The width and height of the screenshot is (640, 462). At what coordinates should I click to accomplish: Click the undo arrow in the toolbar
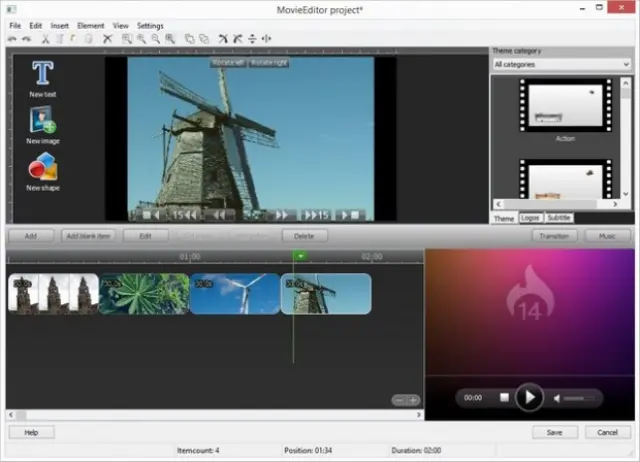[12, 39]
